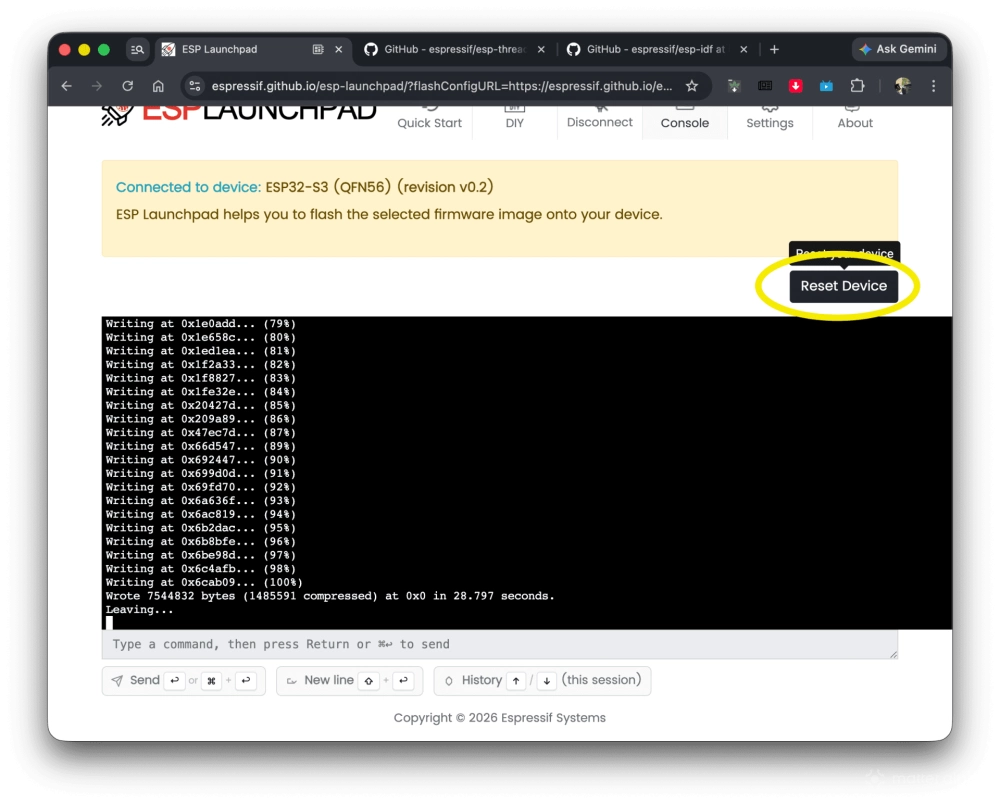The width and height of the screenshot is (1000, 804).
Task: Click 'Writing at 0x6cab09... (100%)' line
Action: 203,582
